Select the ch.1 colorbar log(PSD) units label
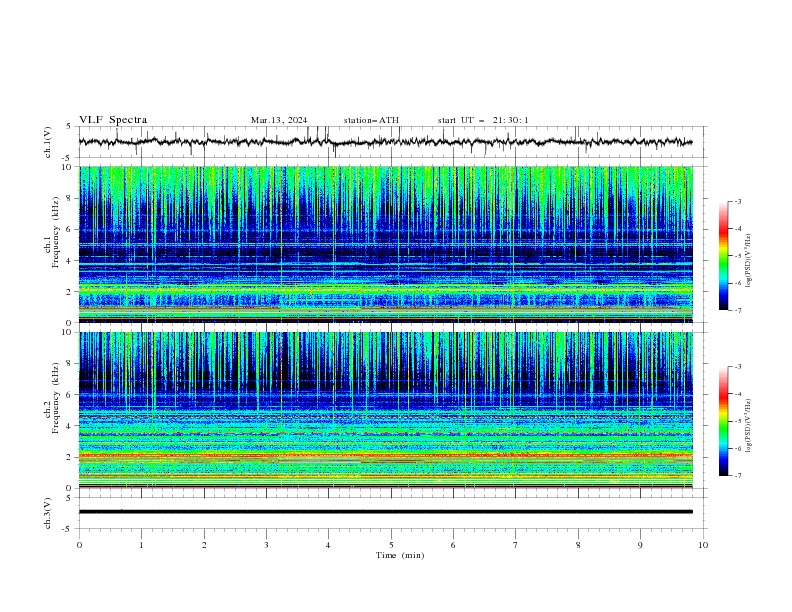This screenshot has height=612, width=792. (750, 261)
